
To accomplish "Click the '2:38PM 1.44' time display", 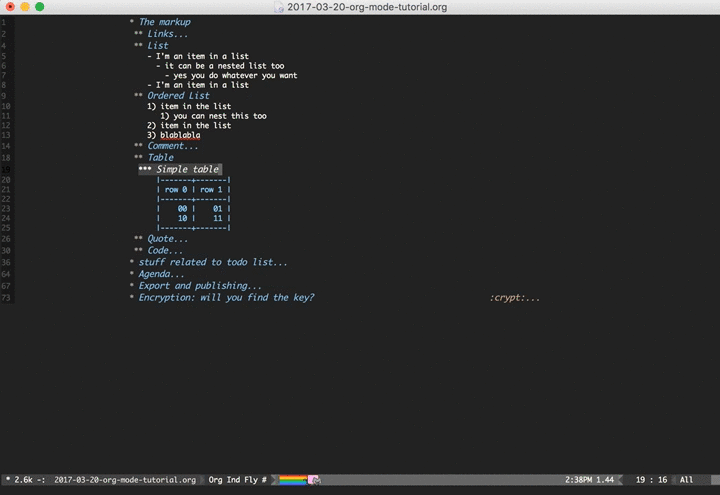I will coord(590,480).
